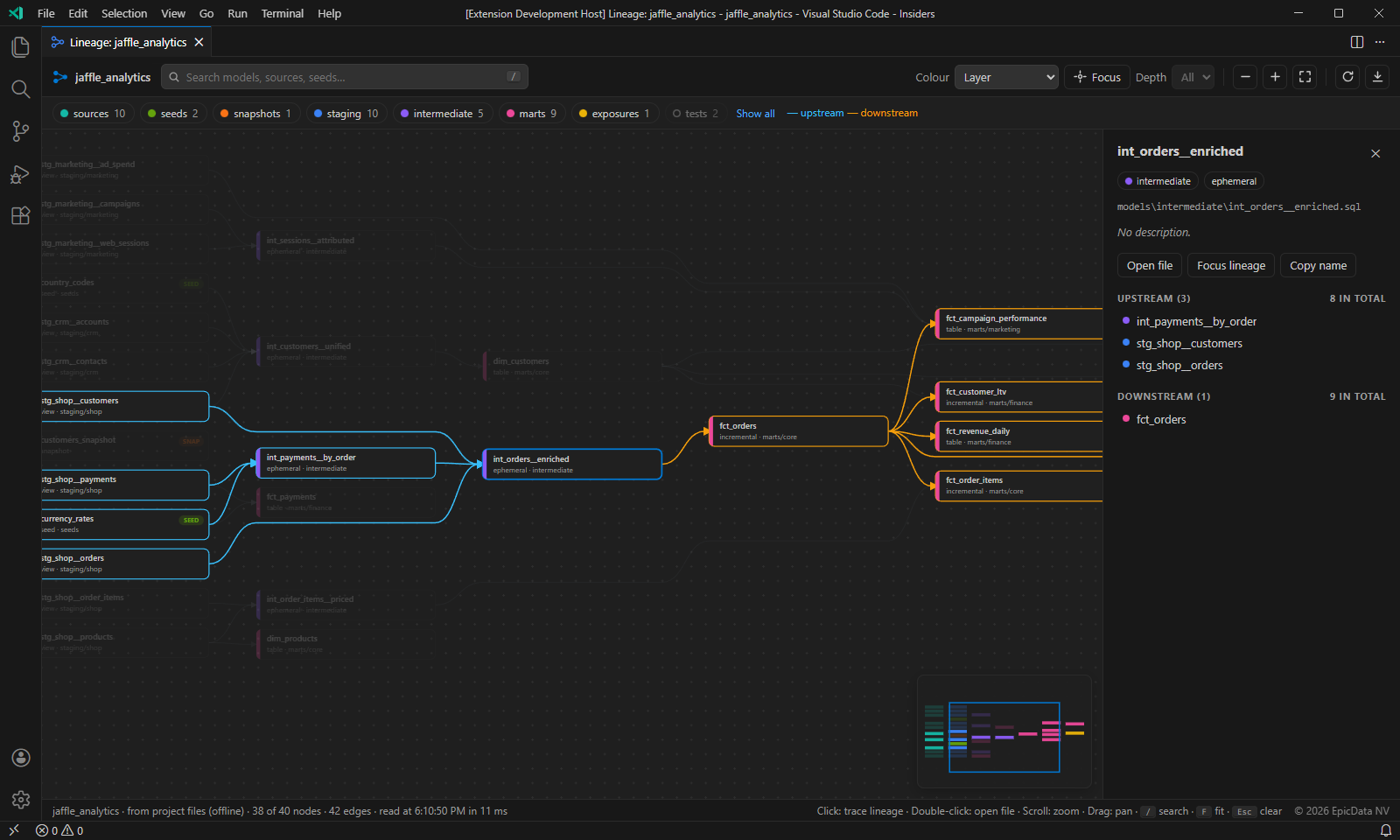Image resolution: width=1400 pixels, height=840 pixels.
Task: Open the Terminal menu
Action: coord(283,13)
